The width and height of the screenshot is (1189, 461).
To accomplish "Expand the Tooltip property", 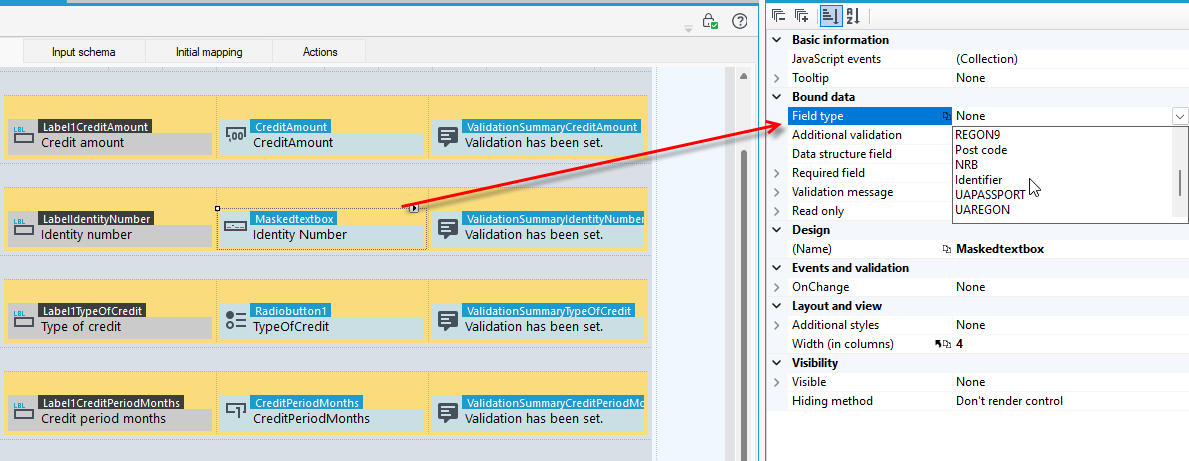I will point(776,78).
